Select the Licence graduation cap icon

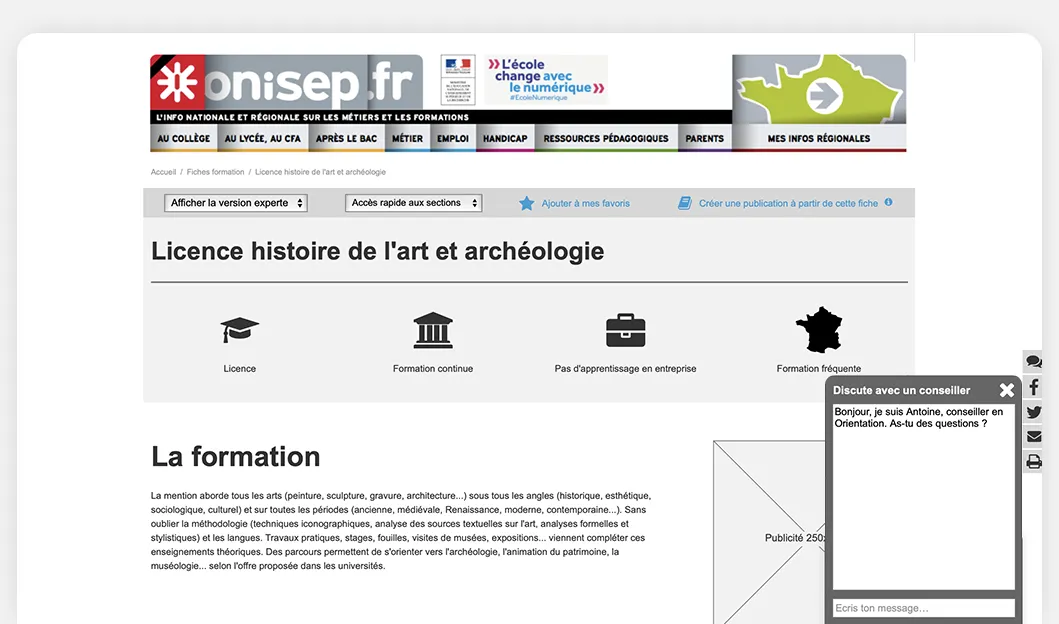pos(239,328)
